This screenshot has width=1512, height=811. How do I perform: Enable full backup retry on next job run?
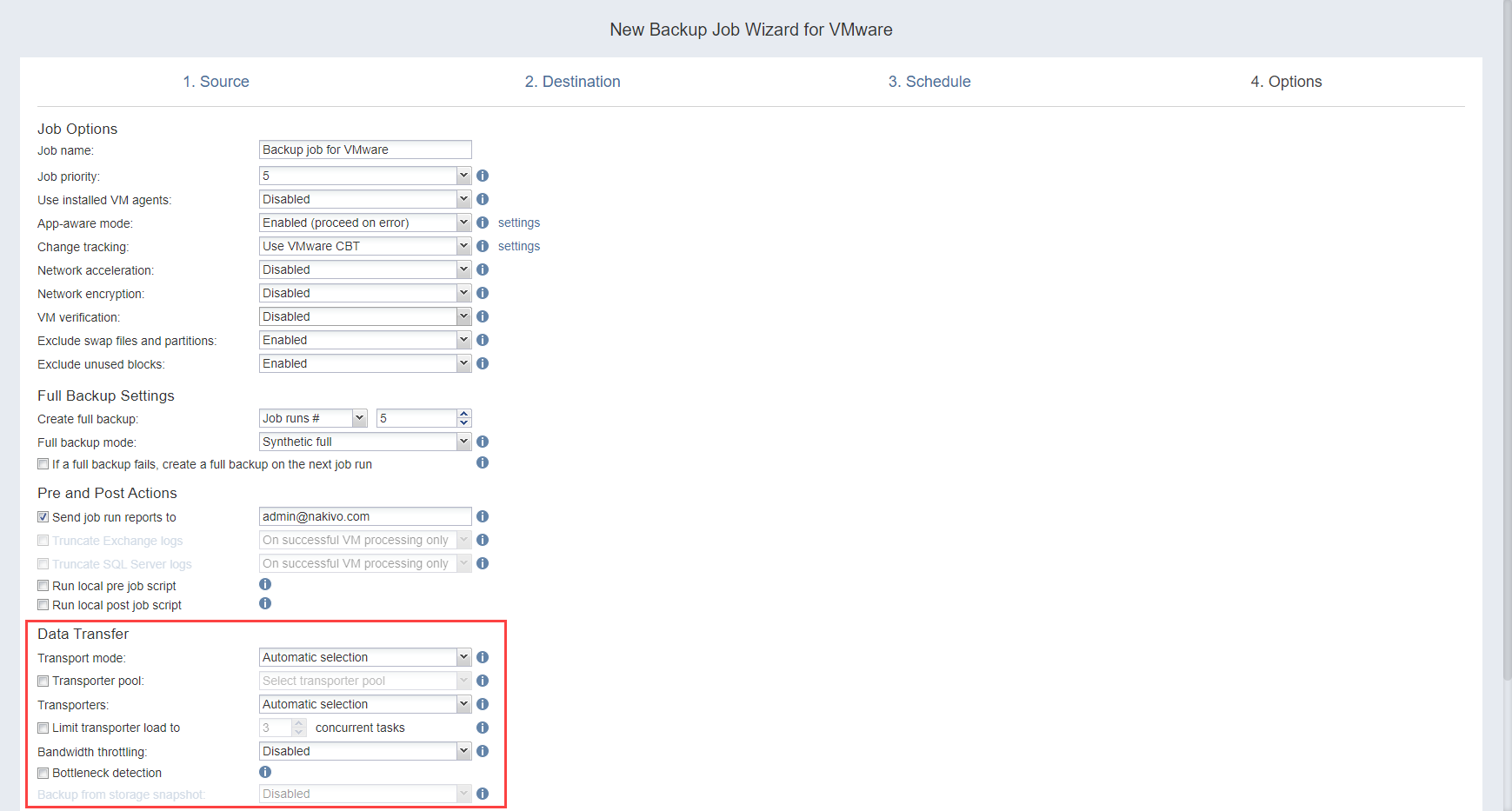tap(43, 464)
